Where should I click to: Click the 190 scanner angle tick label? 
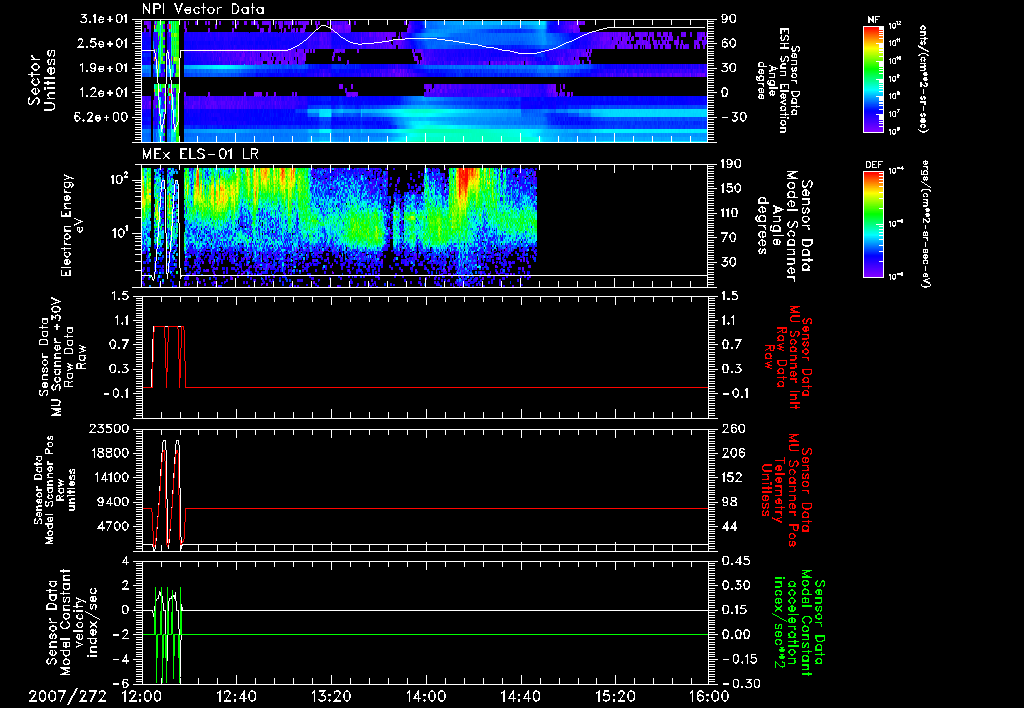[x=731, y=164]
